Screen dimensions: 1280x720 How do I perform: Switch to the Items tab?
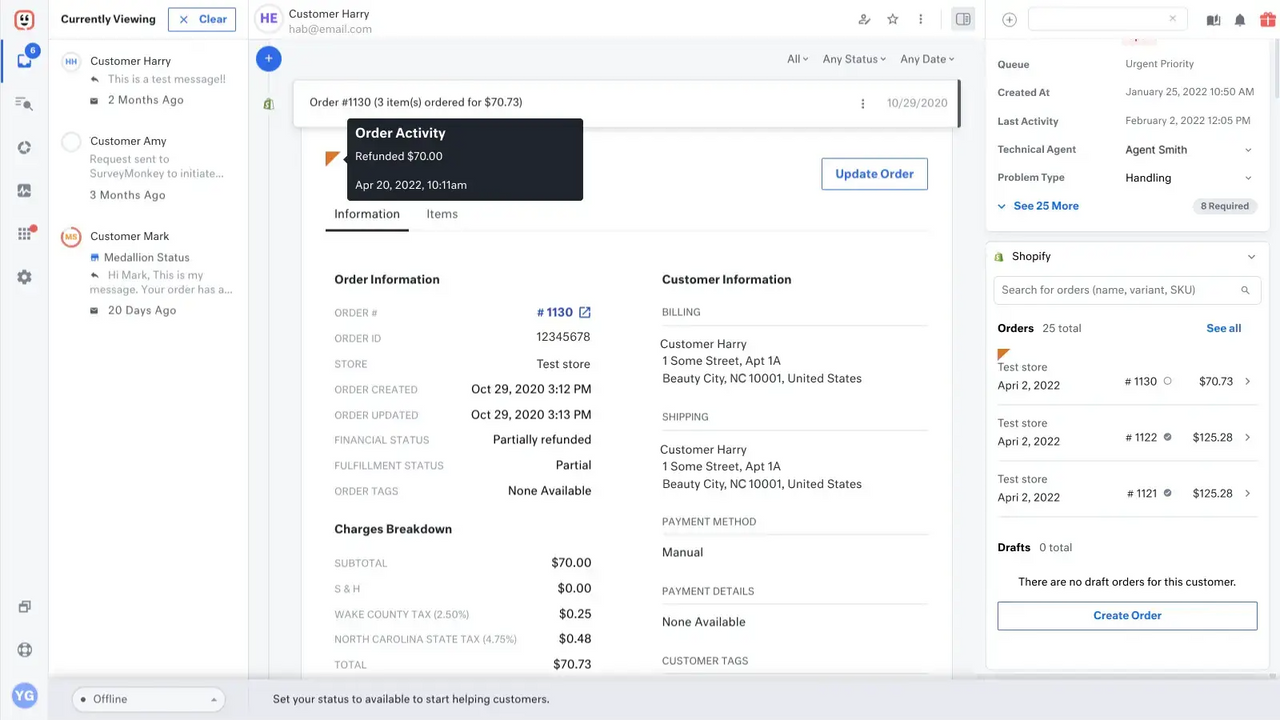[442, 214]
